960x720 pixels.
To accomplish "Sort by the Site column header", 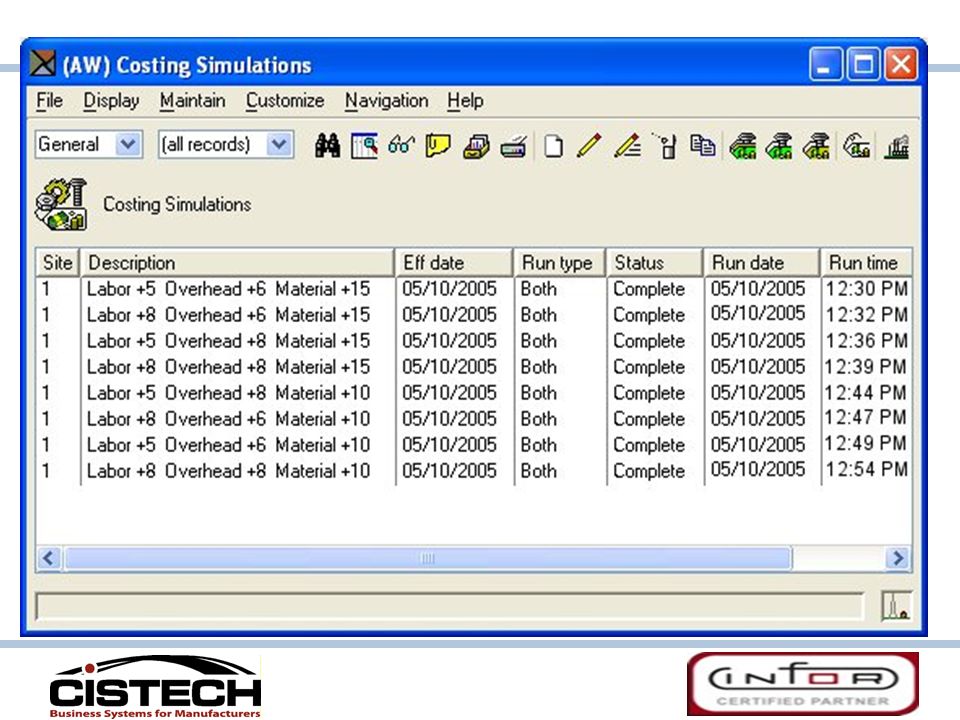I will [58, 263].
